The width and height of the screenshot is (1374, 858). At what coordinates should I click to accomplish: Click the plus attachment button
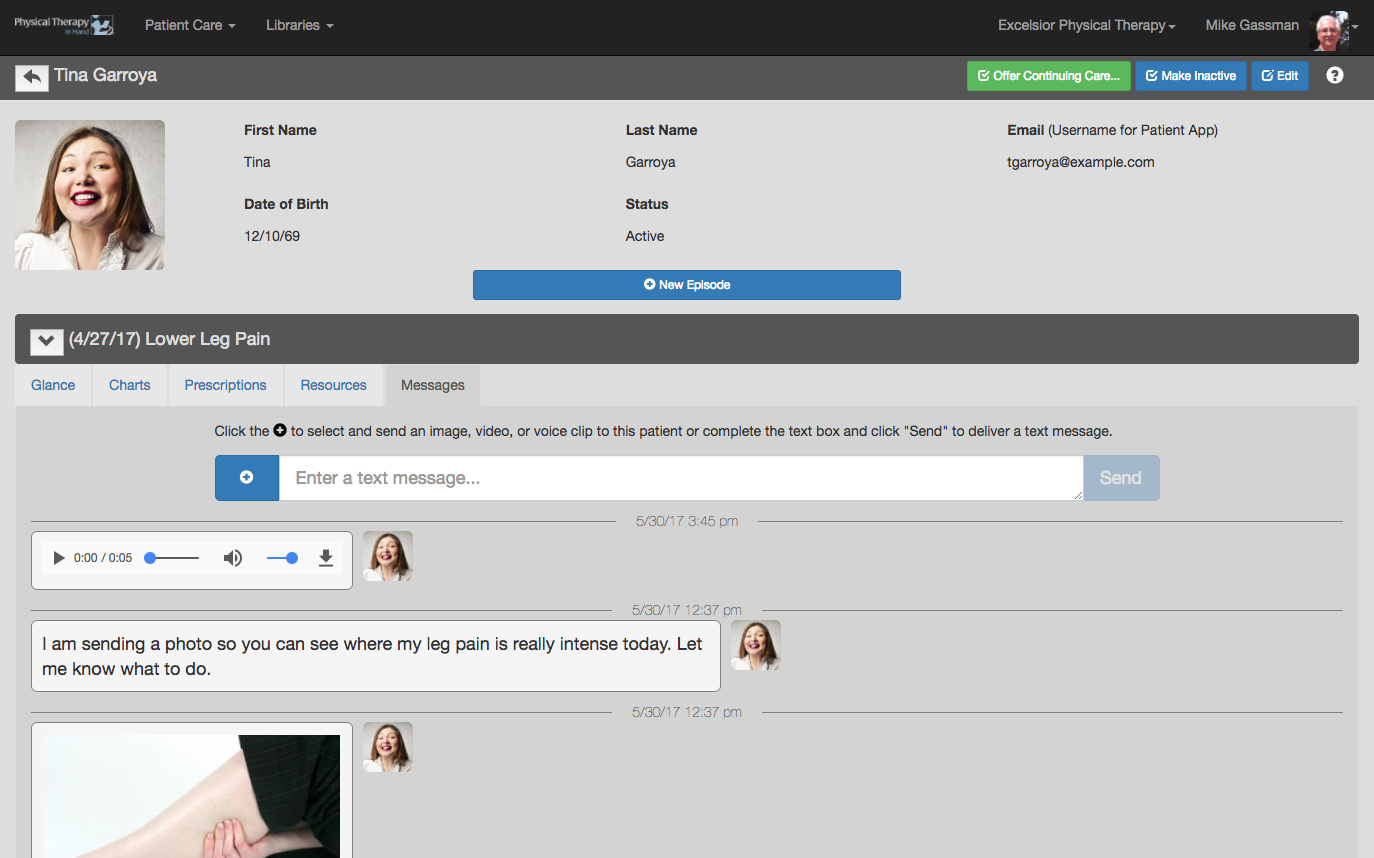pyautogui.click(x=247, y=478)
